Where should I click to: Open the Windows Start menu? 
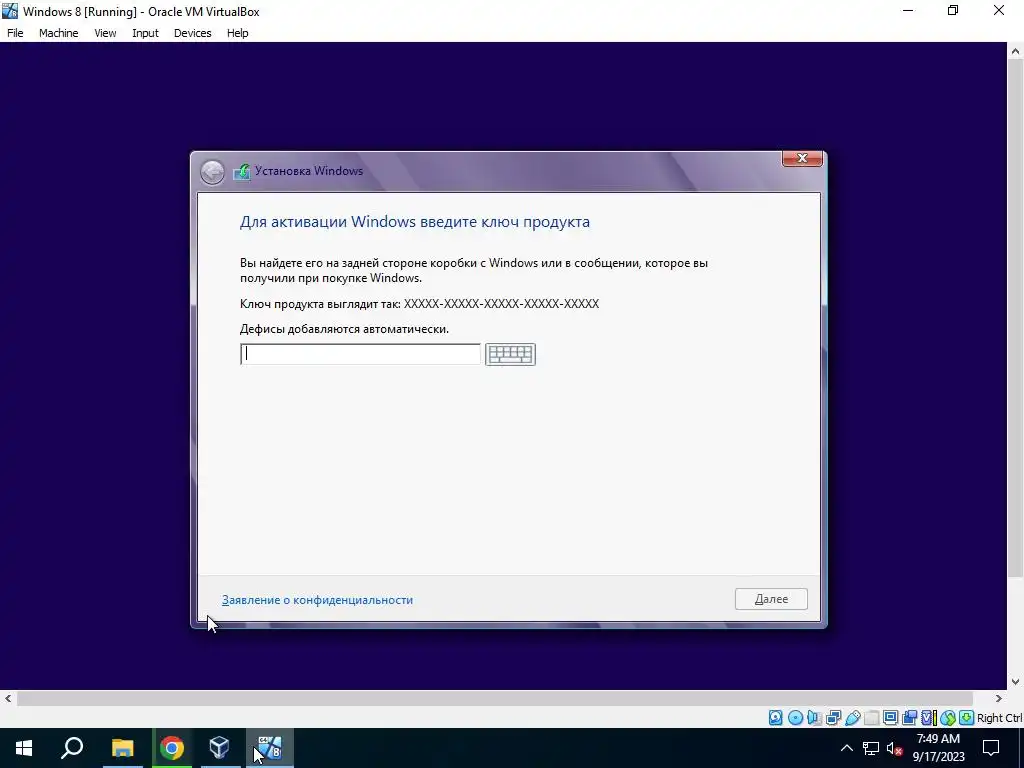point(24,748)
